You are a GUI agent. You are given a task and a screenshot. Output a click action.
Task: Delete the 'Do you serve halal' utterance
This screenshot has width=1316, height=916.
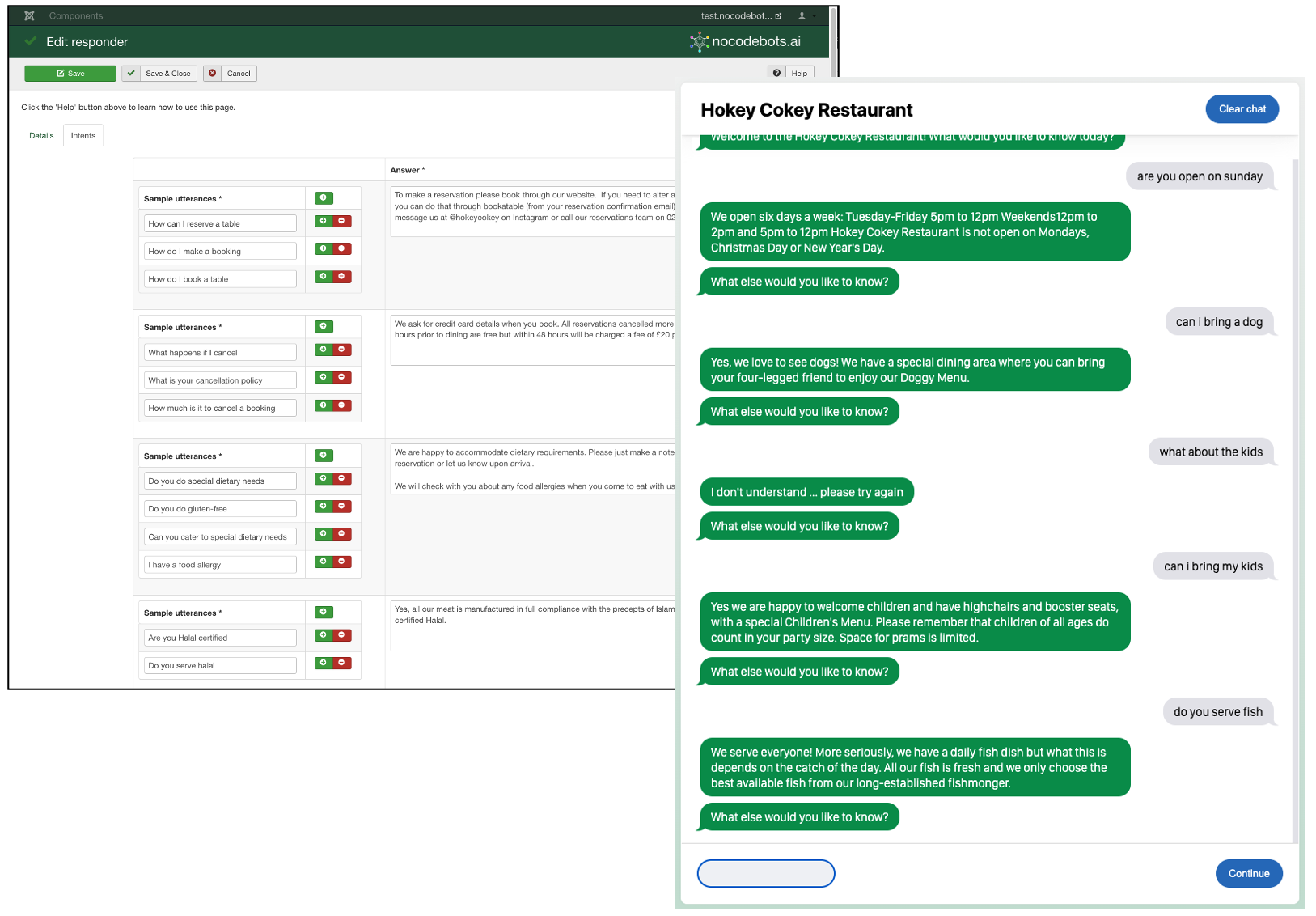coord(342,663)
